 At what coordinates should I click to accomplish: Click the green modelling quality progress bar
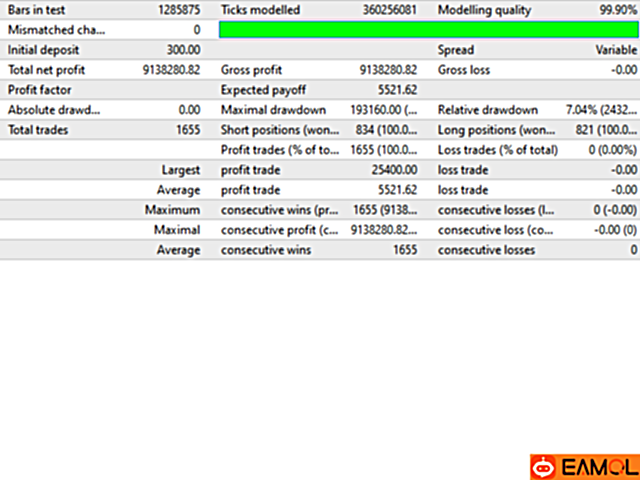click(429, 30)
